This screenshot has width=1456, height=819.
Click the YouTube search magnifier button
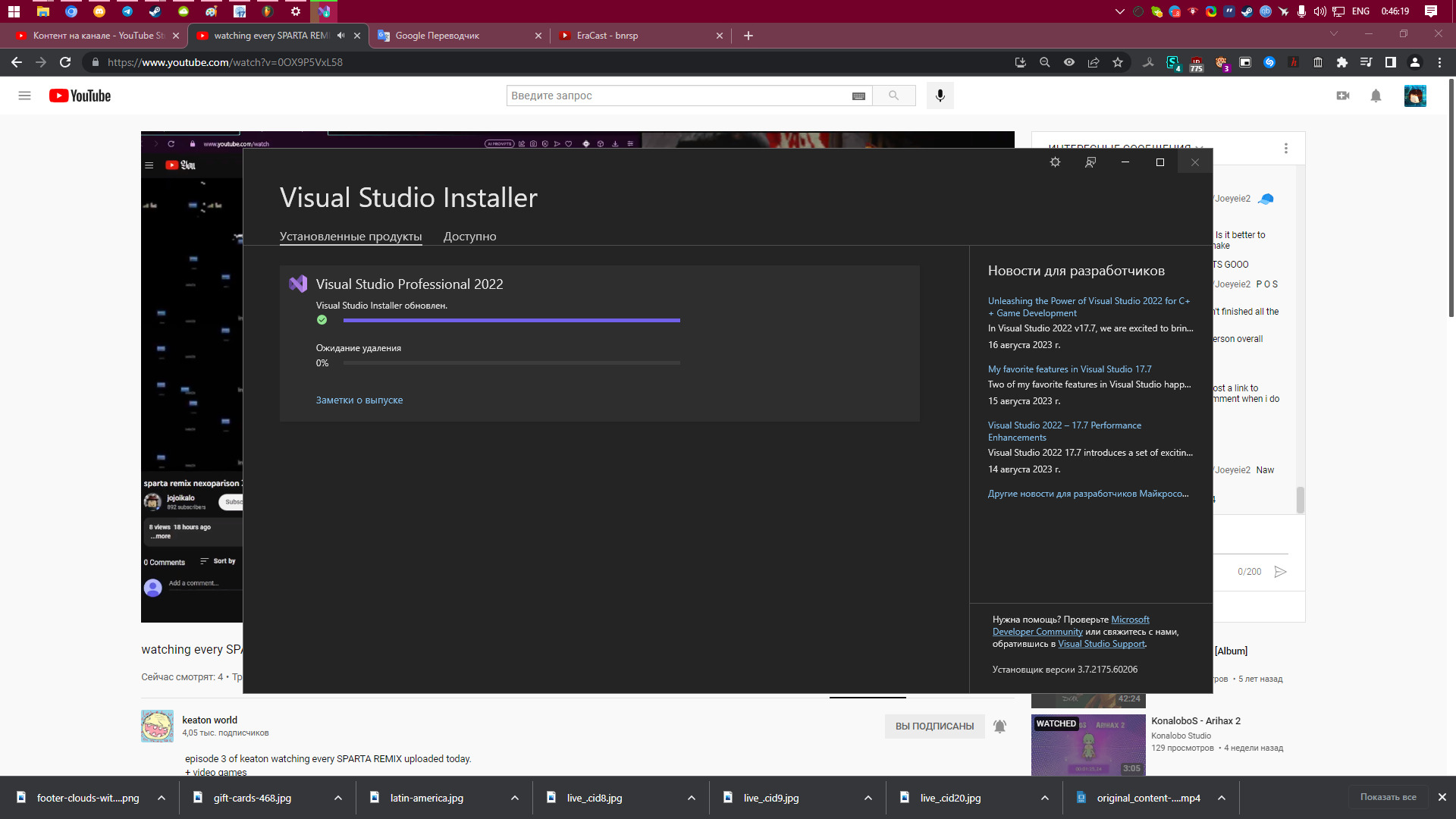pos(893,96)
